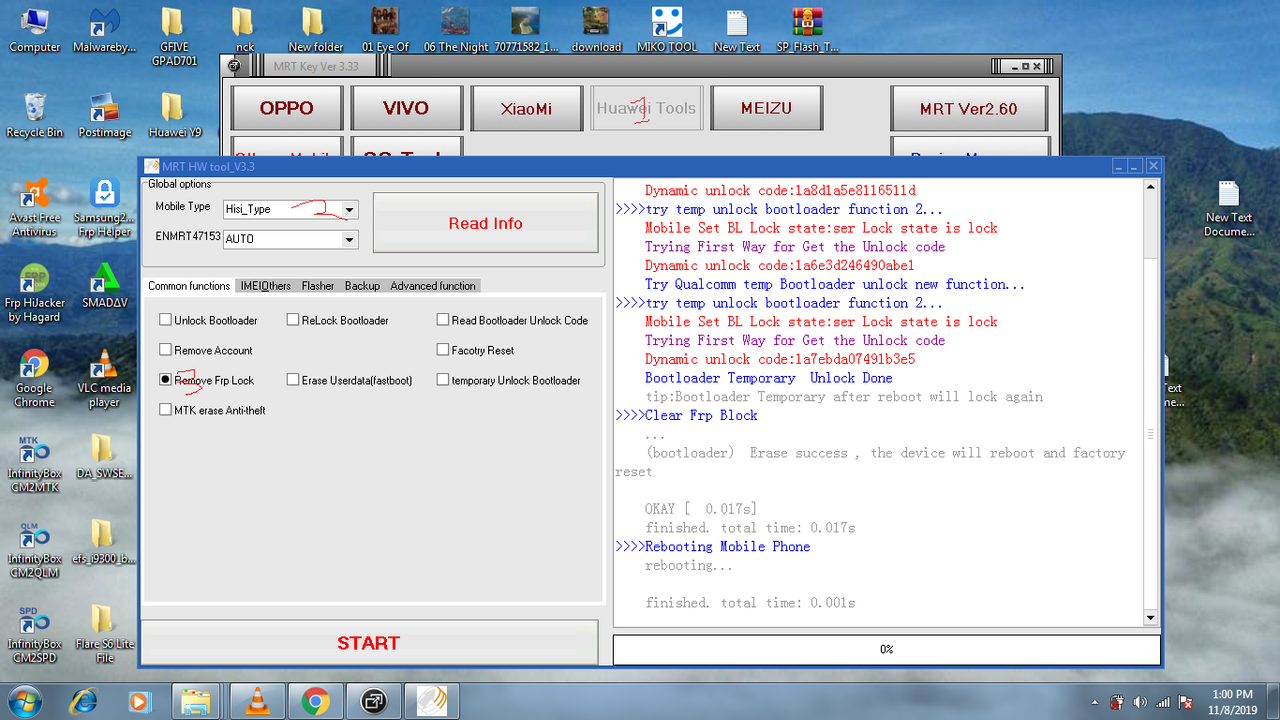Launch Google Chrome from desktop
Image resolution: width=1280 pixels, height=720 pixels.
click(x=35, y=378)
